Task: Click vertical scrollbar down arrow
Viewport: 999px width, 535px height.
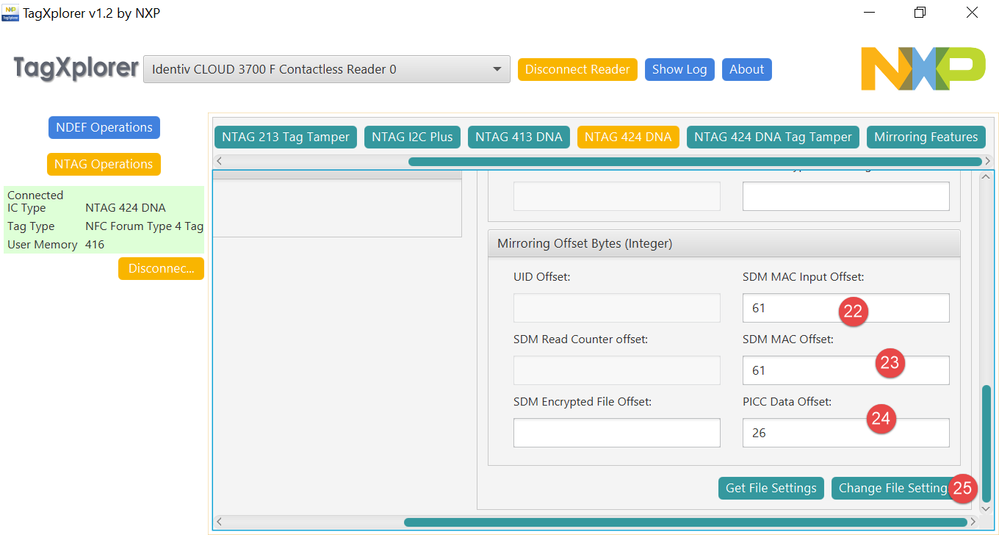Action: (986, 509)
